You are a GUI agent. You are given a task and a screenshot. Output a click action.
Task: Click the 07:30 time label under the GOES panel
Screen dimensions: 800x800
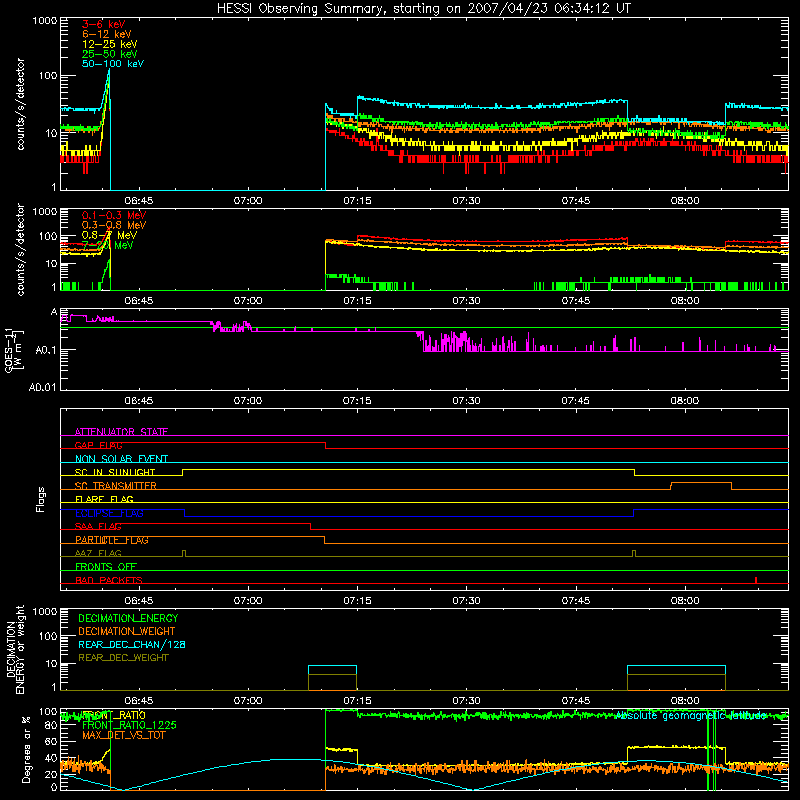click(466, 401)
